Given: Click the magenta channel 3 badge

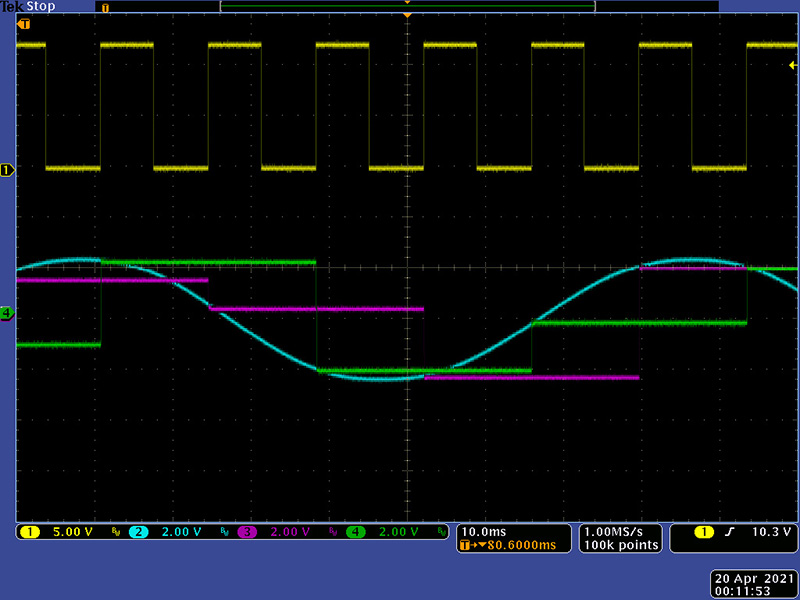Looking at the screenshot, I should [246, 532].
